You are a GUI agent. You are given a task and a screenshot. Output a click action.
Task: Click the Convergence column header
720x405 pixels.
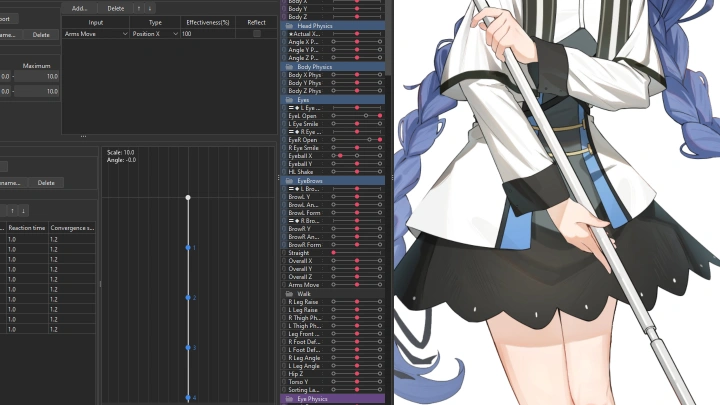[72, 228]
